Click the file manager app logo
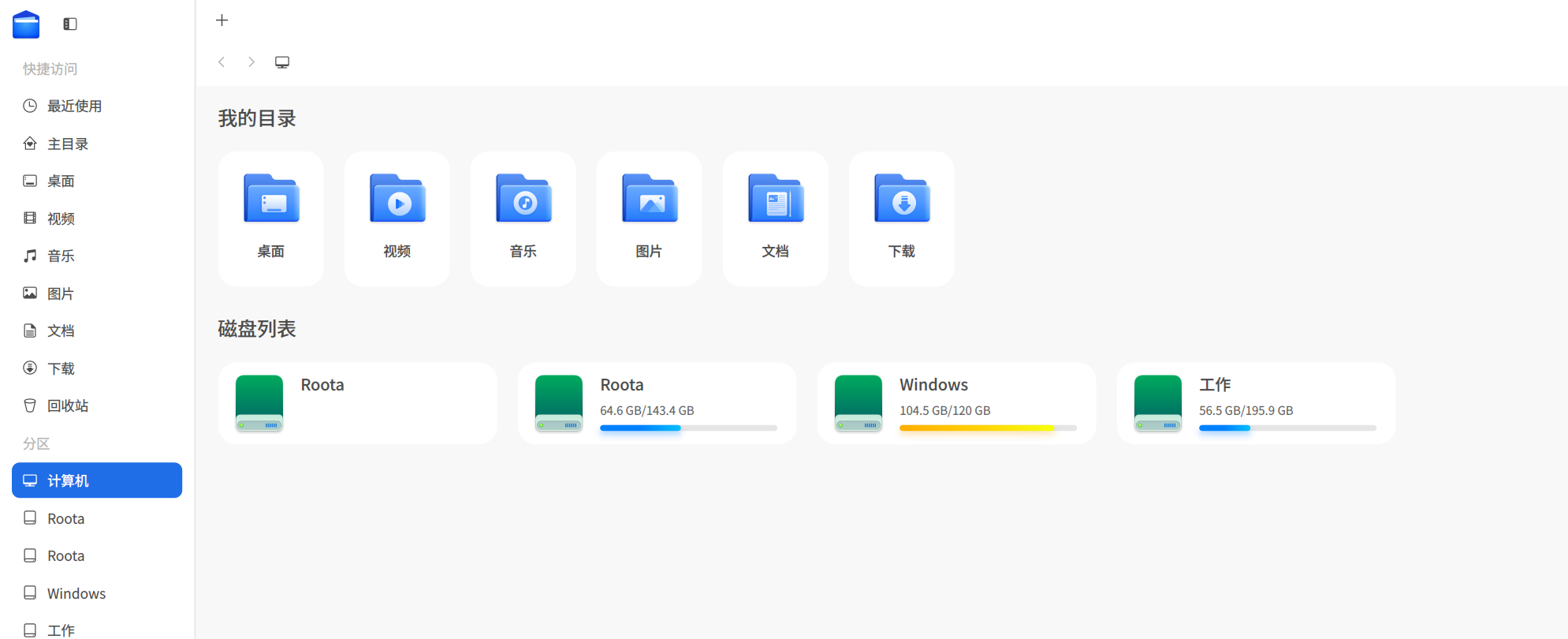1568x639 pixels. click(x=26, y=24)
